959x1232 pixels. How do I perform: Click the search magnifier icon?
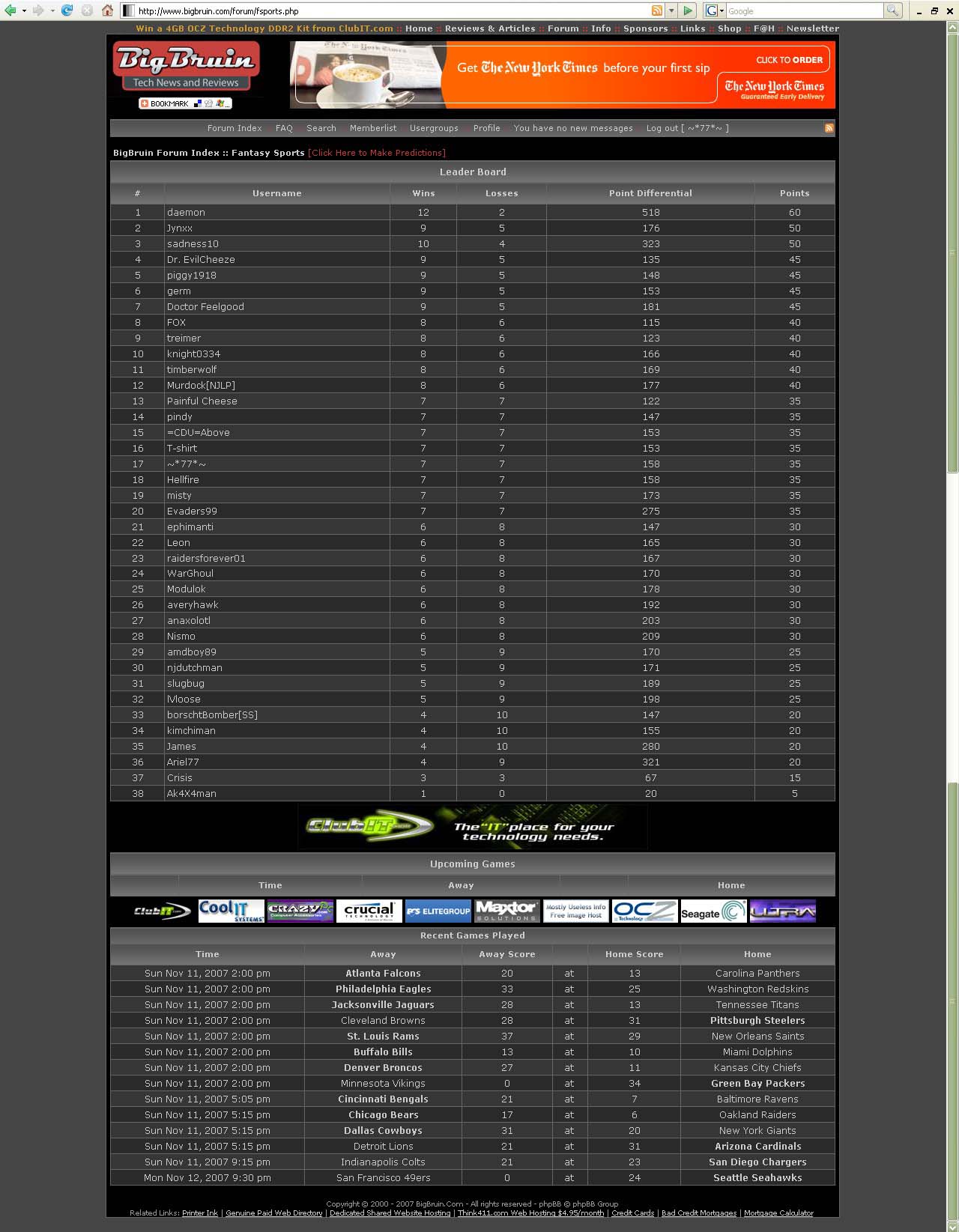coord(892,10)
